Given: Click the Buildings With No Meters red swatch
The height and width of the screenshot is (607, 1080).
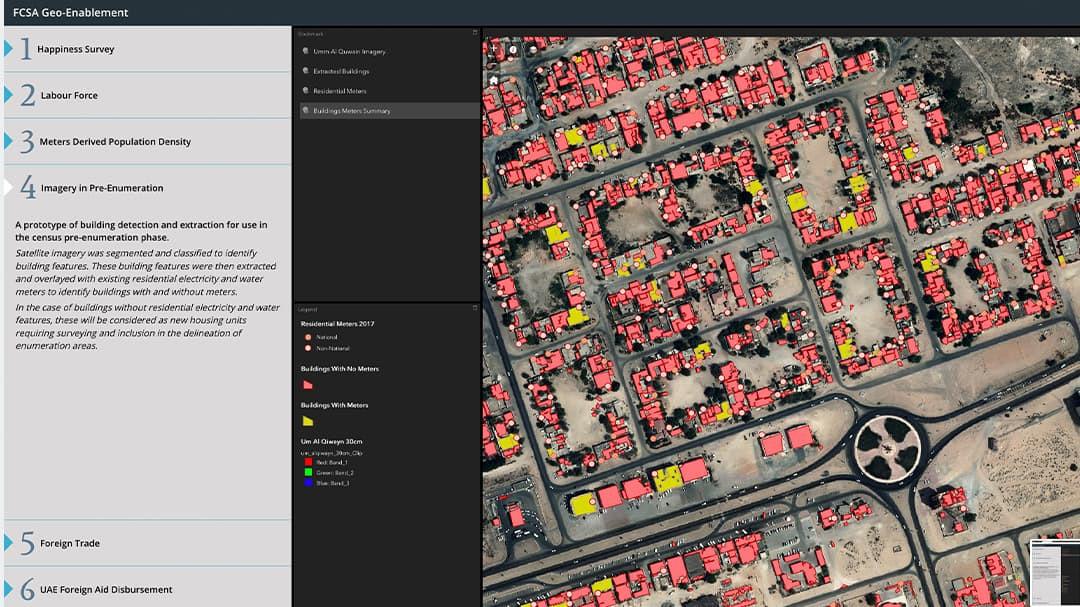Looking at the screenshot, I should click(x=308, y=385).
